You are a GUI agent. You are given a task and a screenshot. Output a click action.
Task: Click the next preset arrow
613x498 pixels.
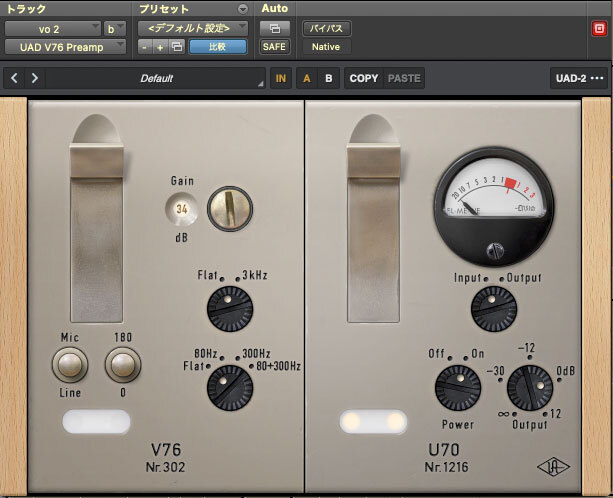point(35,78)
